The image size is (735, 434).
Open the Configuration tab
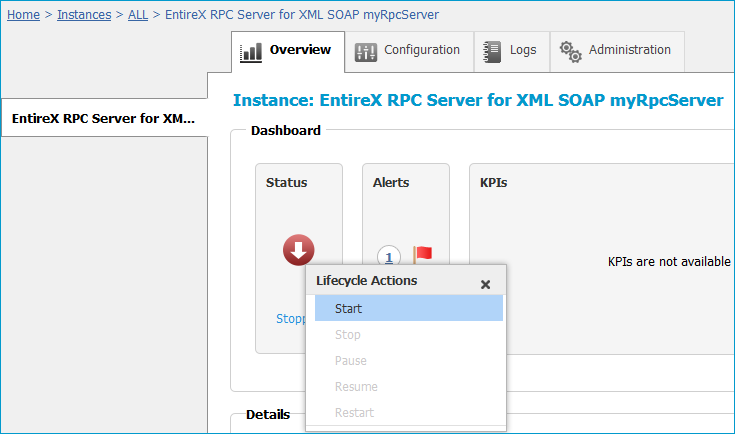[x=409, y=52]
